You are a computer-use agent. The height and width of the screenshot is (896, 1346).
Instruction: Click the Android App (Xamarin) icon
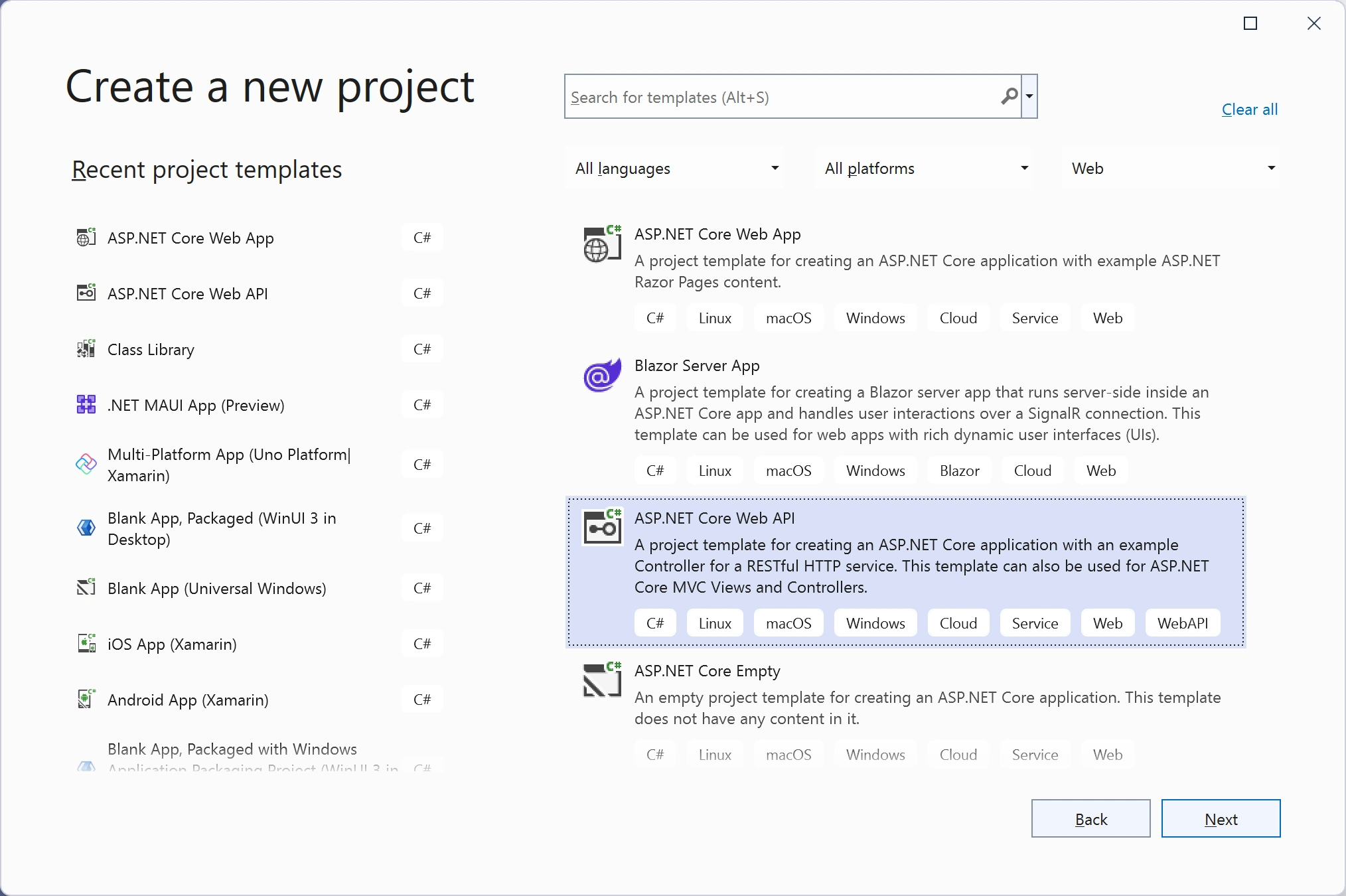point(86,699)
